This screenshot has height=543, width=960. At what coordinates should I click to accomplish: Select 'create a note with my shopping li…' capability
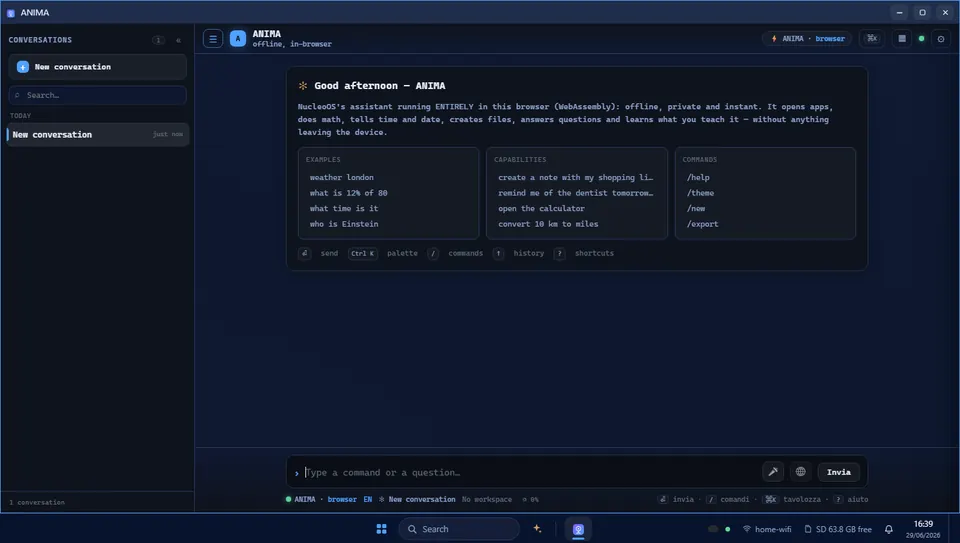pos(576,178)
